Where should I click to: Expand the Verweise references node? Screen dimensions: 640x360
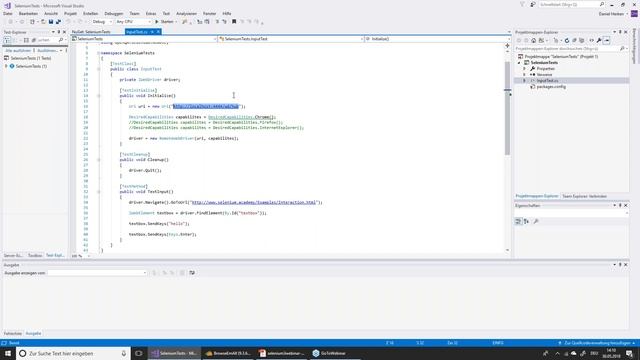[524, 75]
